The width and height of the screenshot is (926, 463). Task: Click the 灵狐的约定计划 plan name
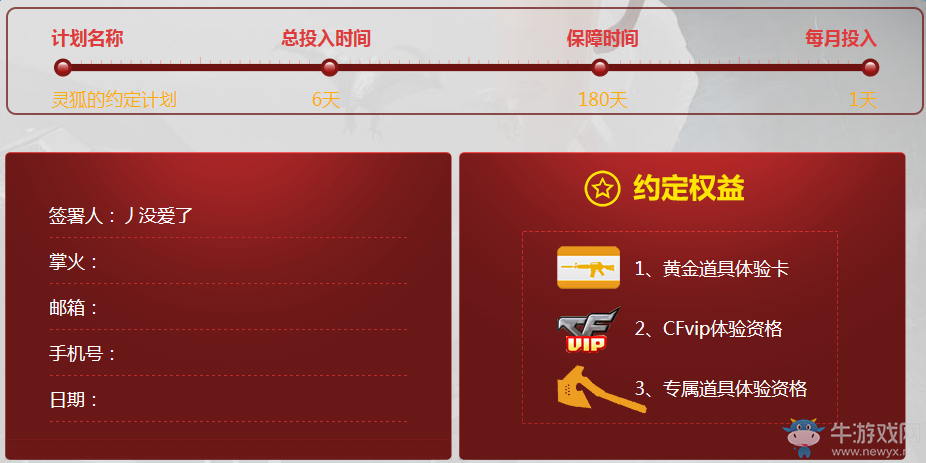coord(114,100)
